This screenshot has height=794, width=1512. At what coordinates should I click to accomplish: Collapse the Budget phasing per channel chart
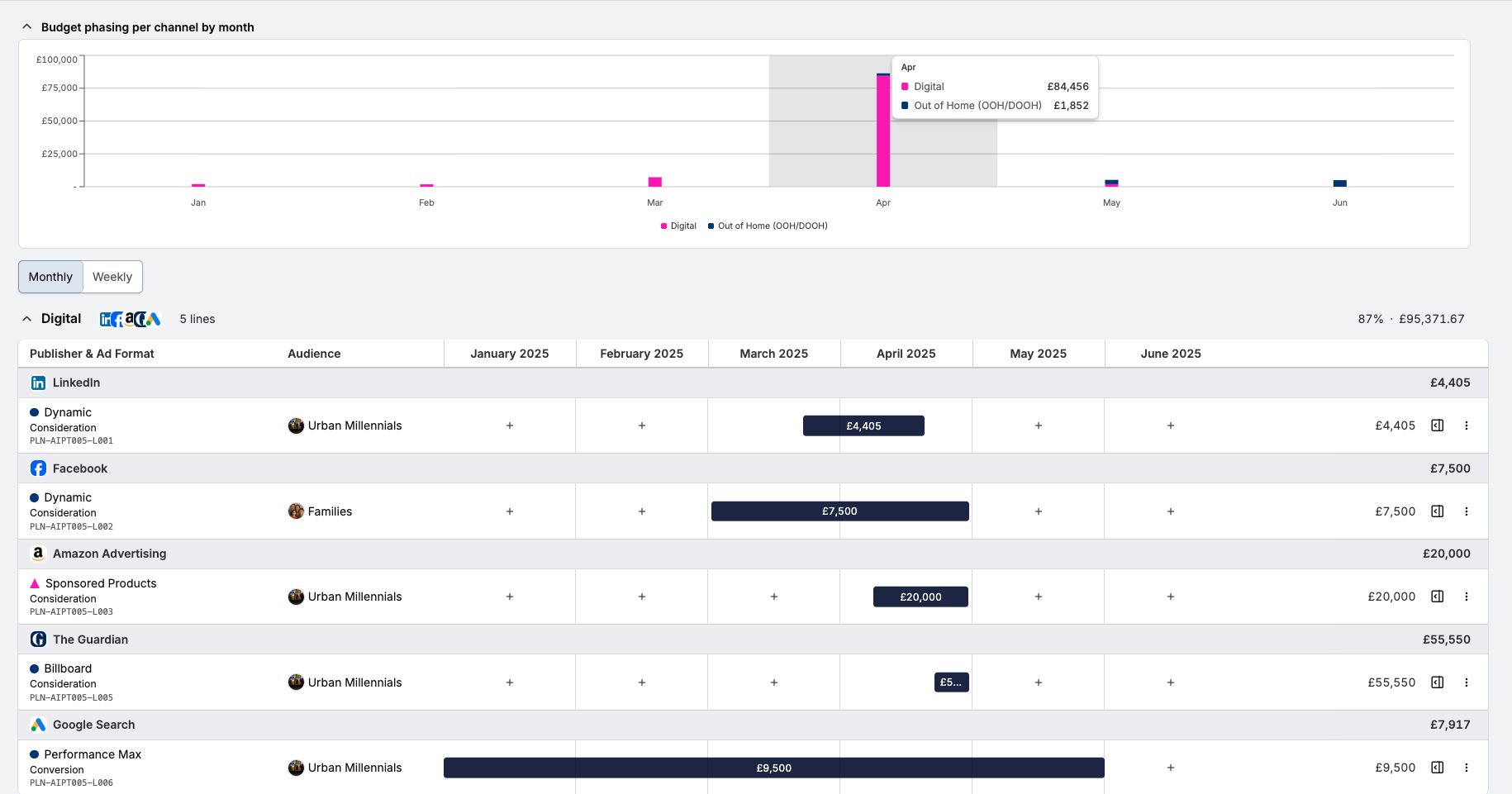(x=26, y=26)
